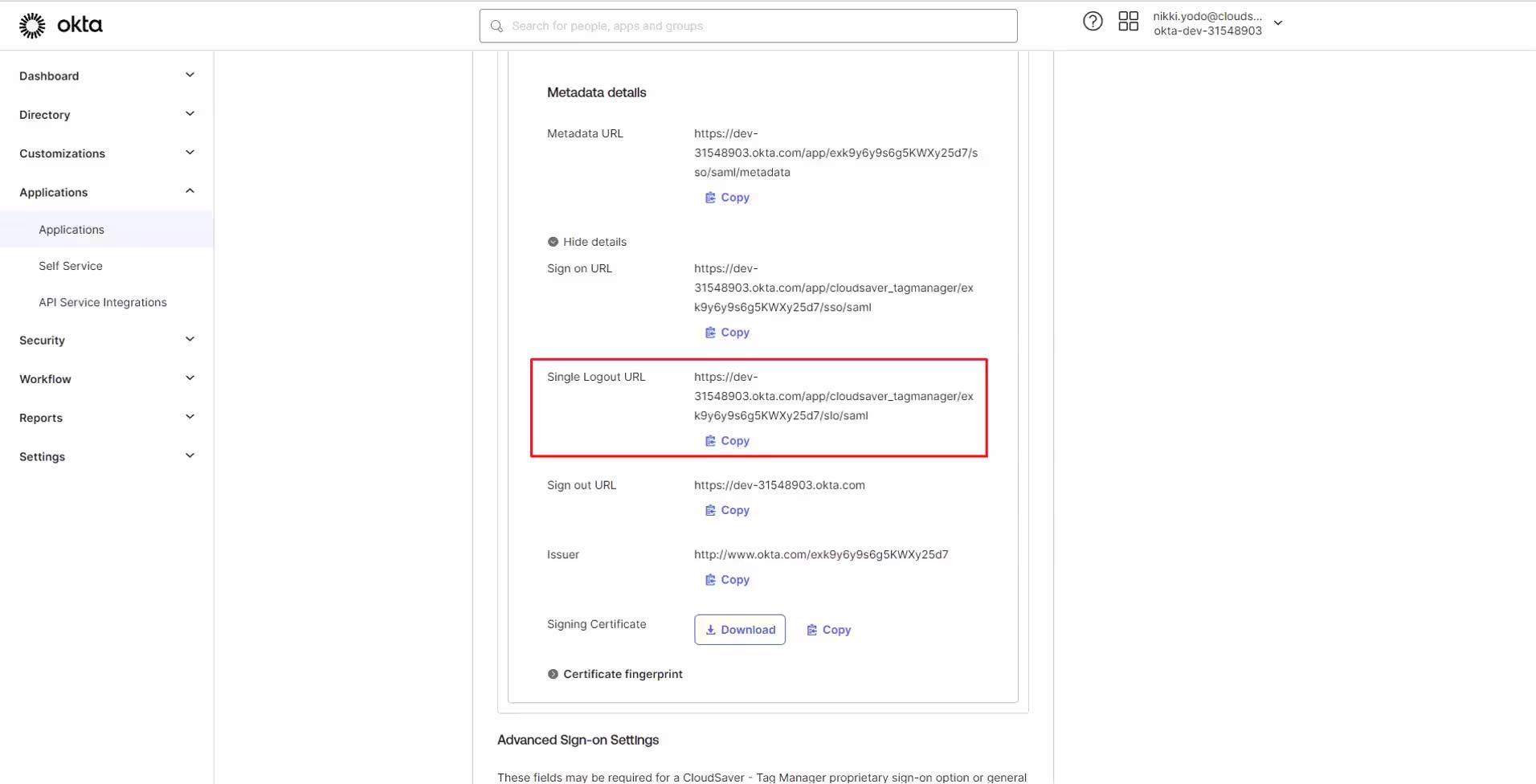This screenshot has height=784, width=1536.
Task: Open the user account dropdown
Action: [x=1278, y=23]
